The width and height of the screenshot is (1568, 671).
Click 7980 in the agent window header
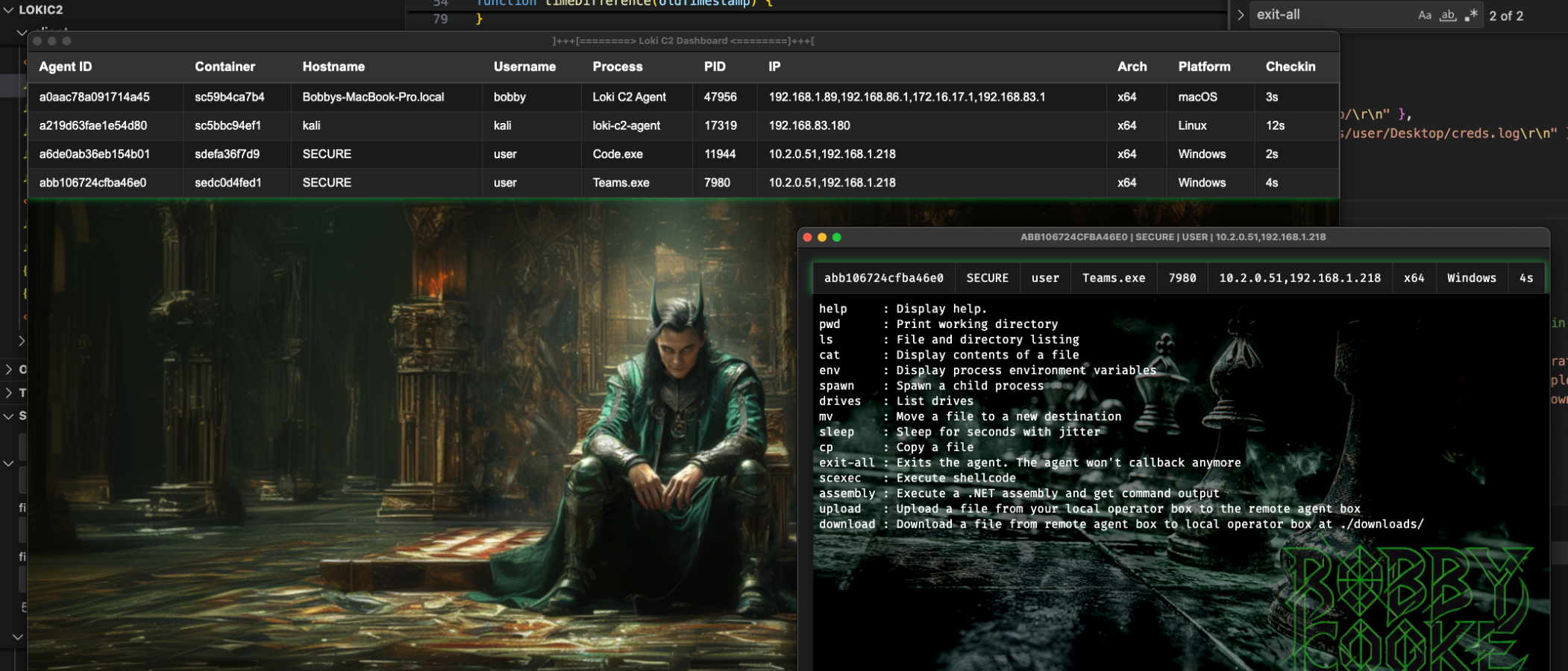[1182, 278]
